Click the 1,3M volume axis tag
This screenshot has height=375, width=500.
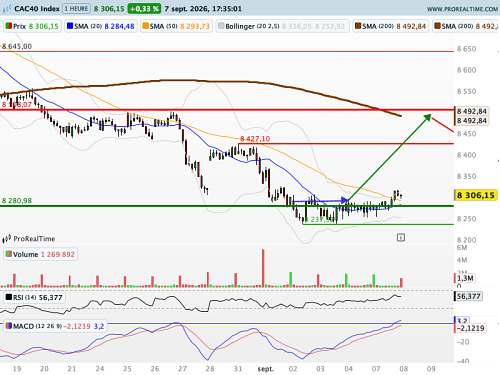click(x=466, y=278)
